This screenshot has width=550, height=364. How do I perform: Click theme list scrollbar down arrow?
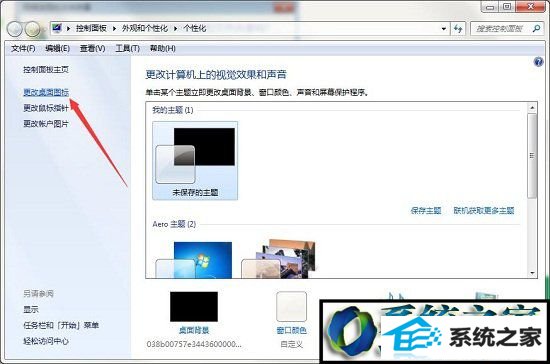click(x=532, y=273)
